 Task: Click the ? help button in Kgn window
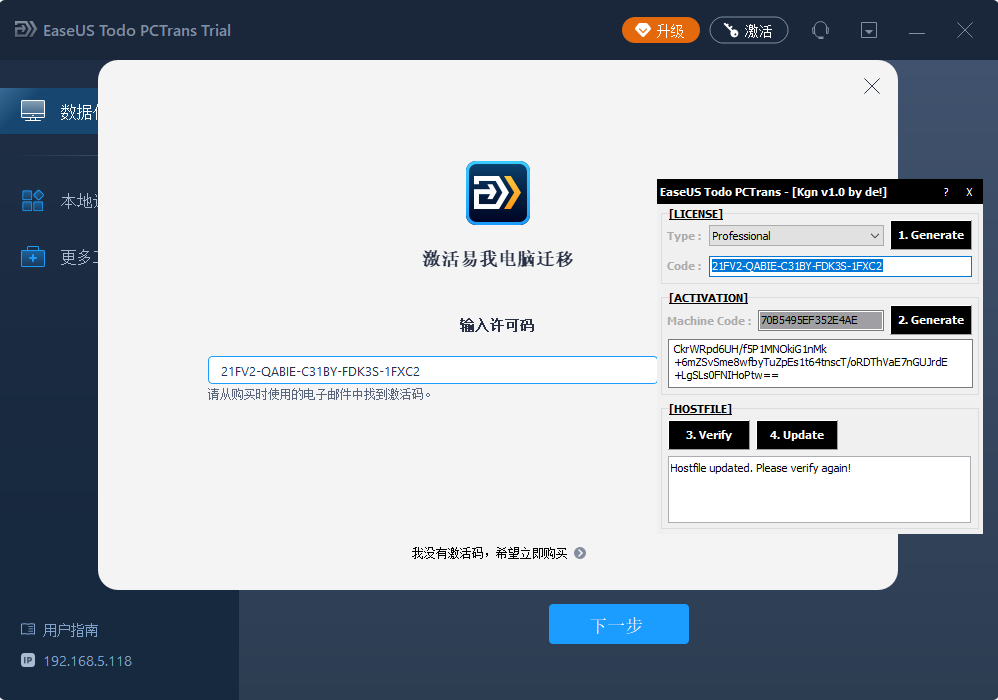[946, 192]
